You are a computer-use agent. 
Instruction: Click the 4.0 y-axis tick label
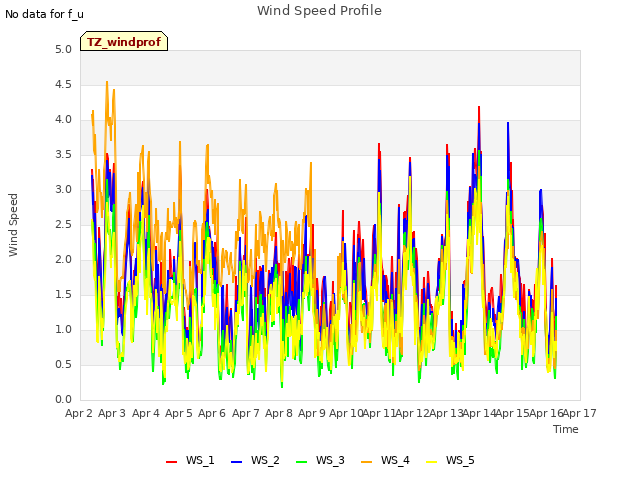pyautogui.click(x=63, y=120)
